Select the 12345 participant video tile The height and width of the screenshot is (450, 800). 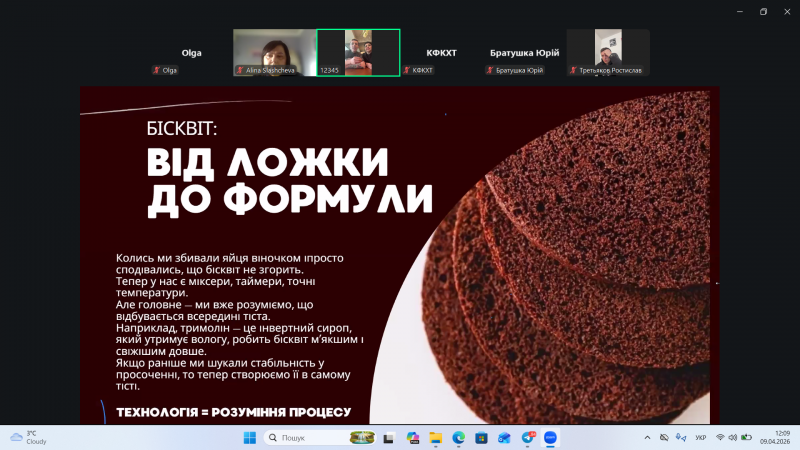coord(358,52)
